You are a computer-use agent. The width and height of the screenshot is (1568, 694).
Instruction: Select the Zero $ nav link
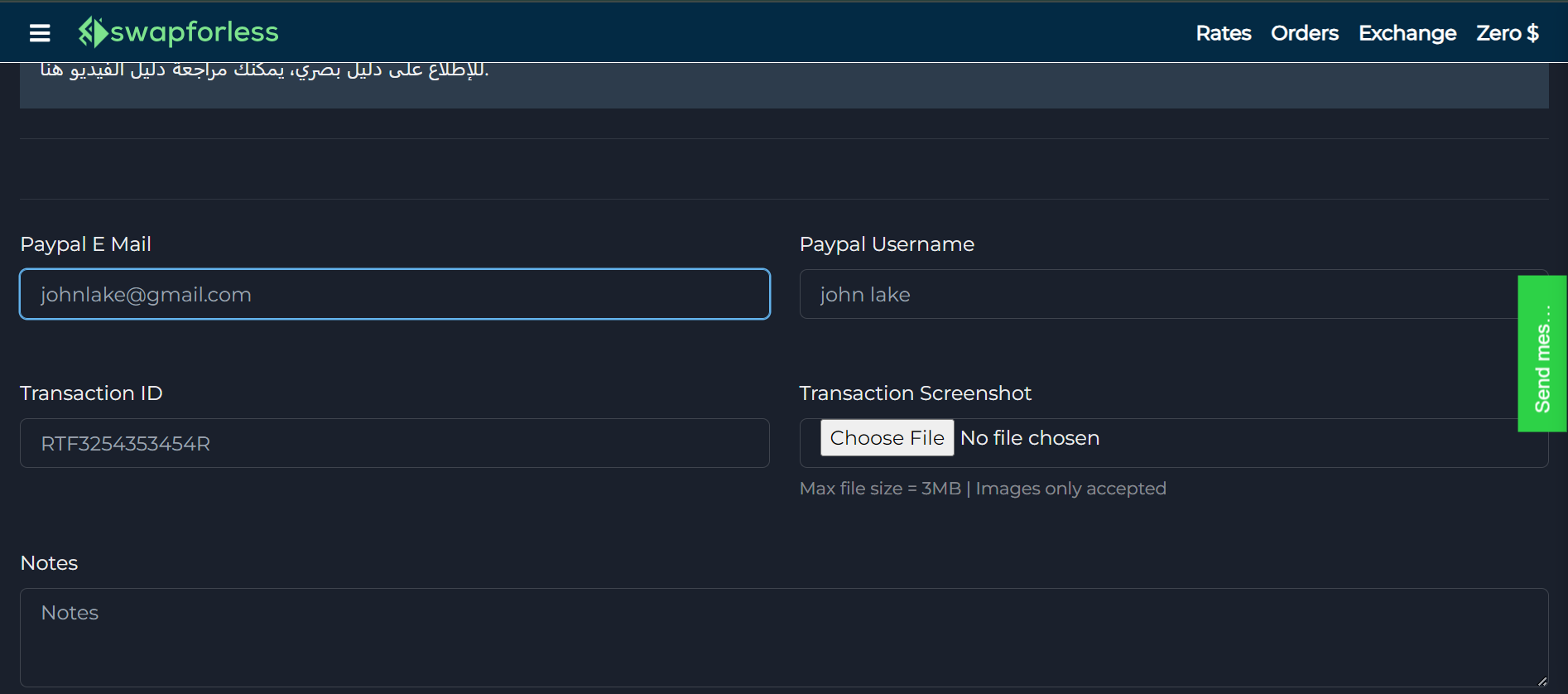point(1507,33)
